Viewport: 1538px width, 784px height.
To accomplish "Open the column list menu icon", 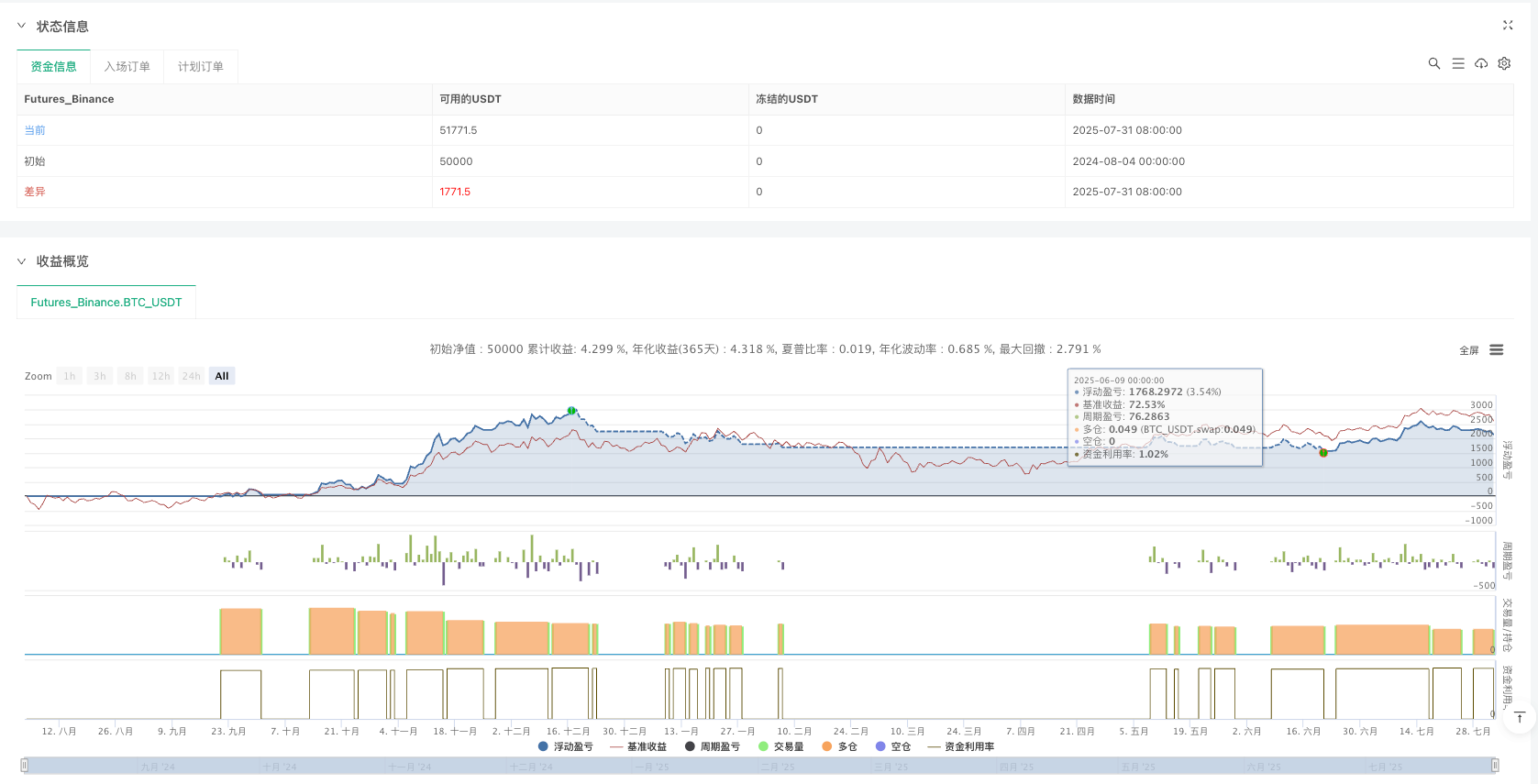I will tap(1458, 63).
